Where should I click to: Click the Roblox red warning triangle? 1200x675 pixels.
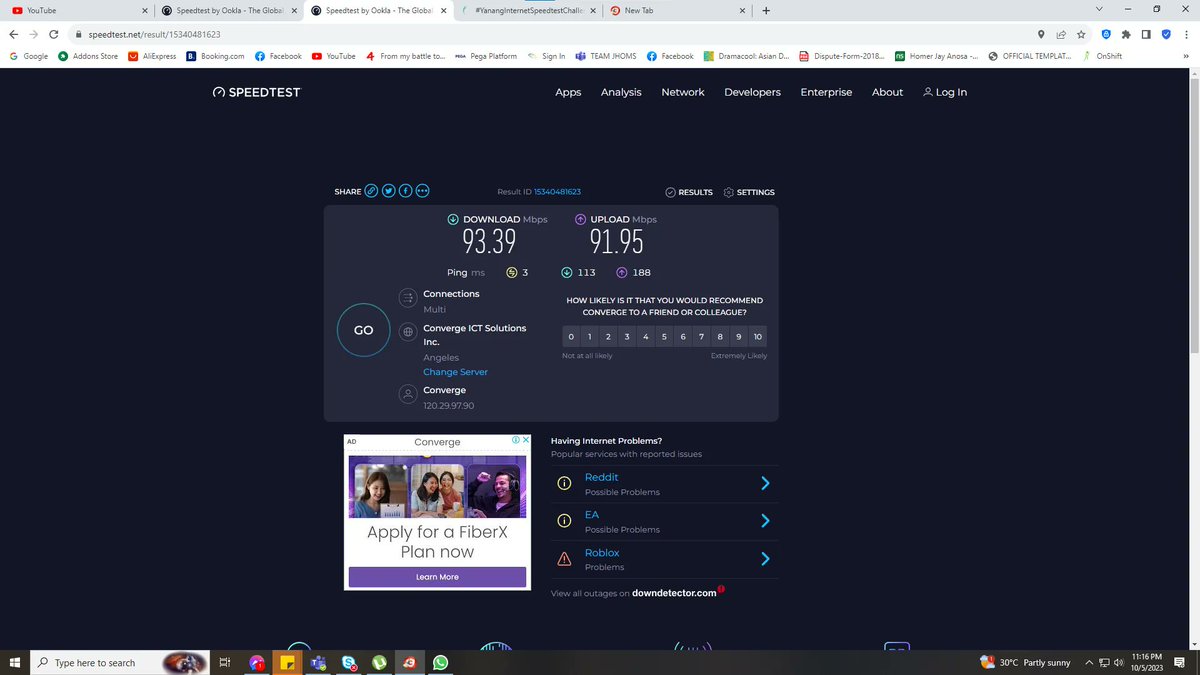click(564, 559)
